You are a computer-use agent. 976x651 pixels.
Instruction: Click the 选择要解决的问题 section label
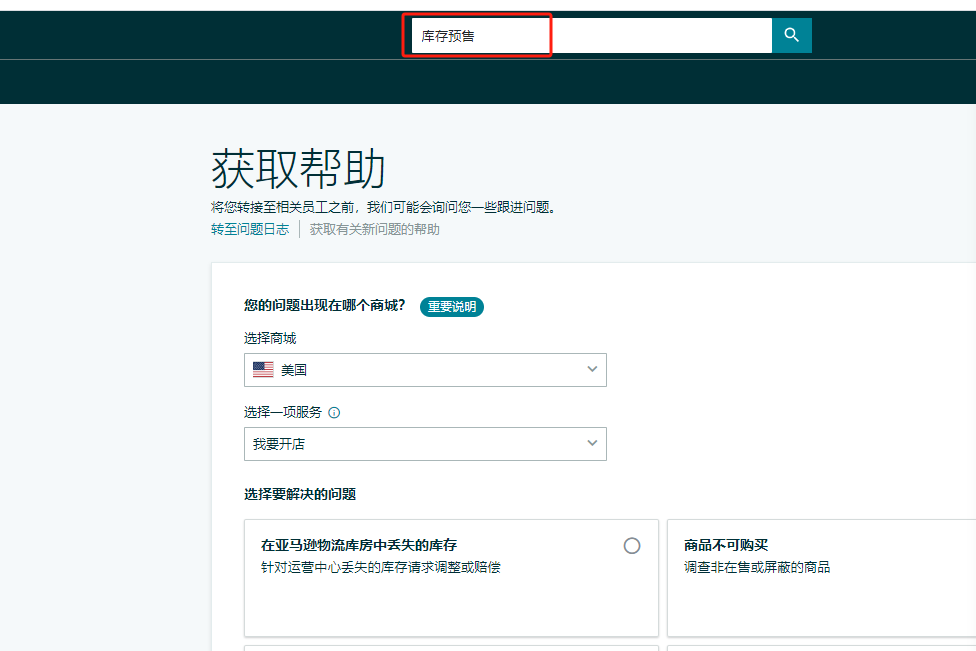pos(300,494)
